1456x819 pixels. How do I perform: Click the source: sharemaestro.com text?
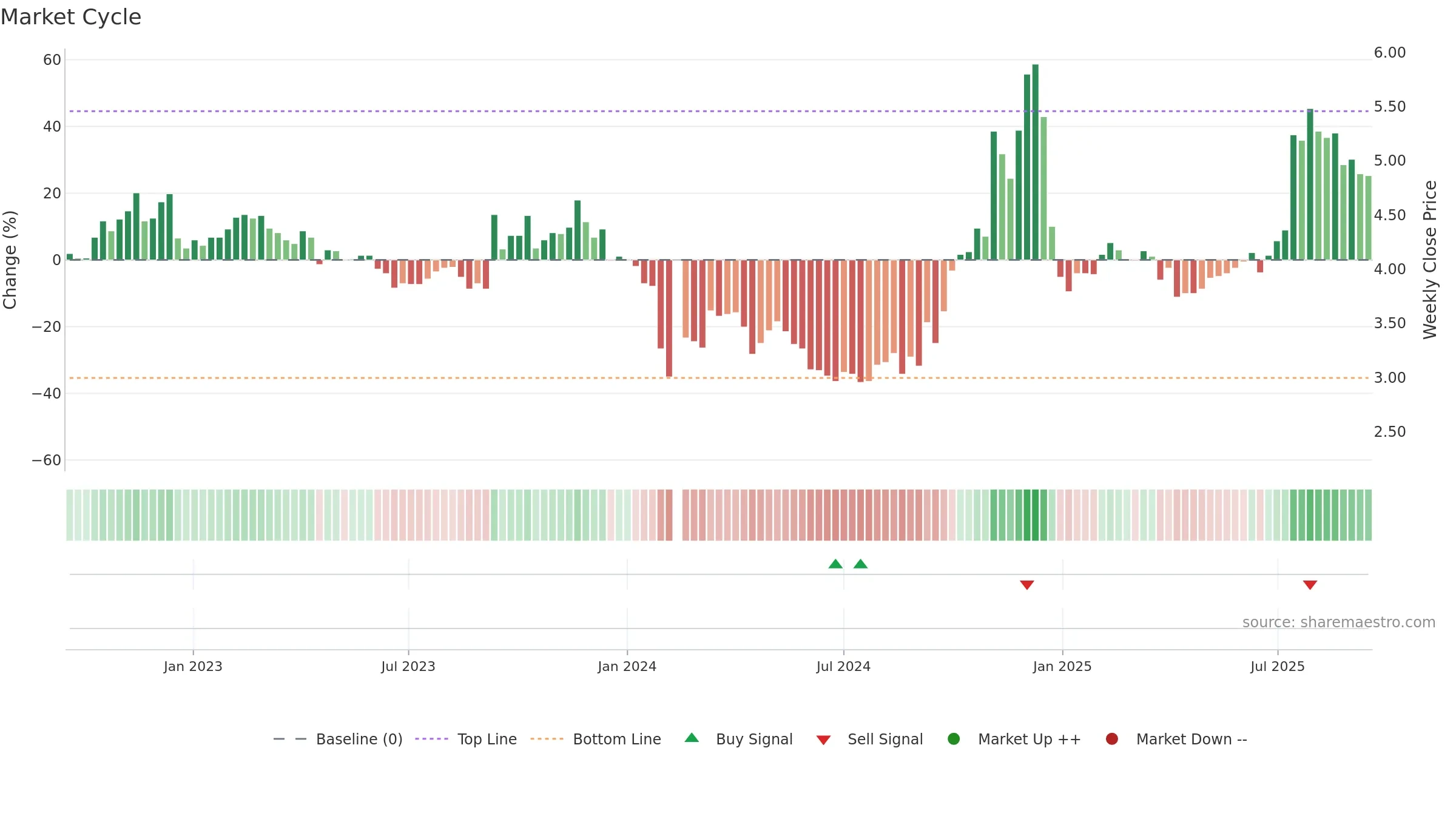pyautogui.click(x=1339, y=622)
